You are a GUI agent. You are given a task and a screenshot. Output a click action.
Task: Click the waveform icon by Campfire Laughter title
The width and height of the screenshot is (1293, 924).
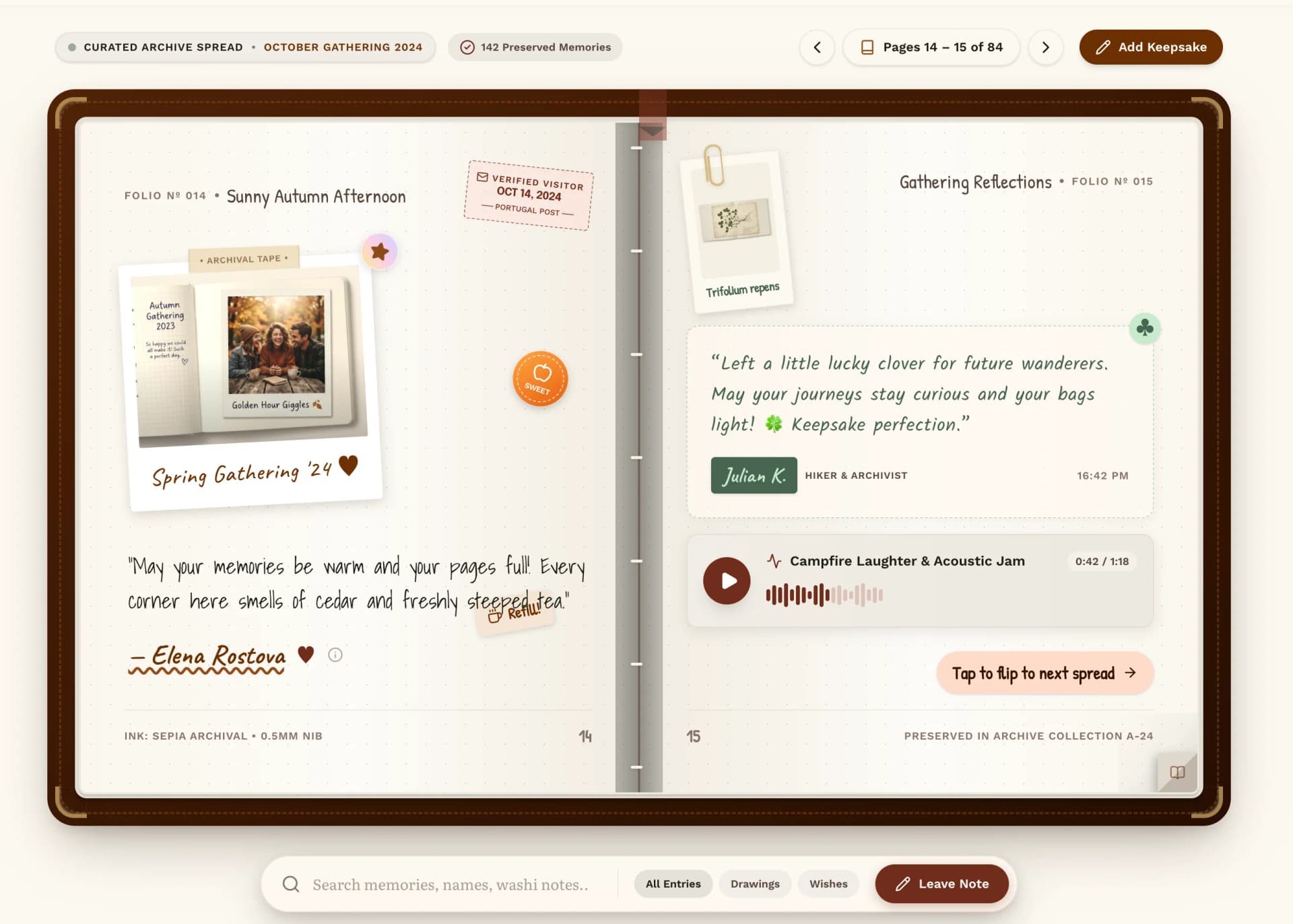[x=774, y=561]
